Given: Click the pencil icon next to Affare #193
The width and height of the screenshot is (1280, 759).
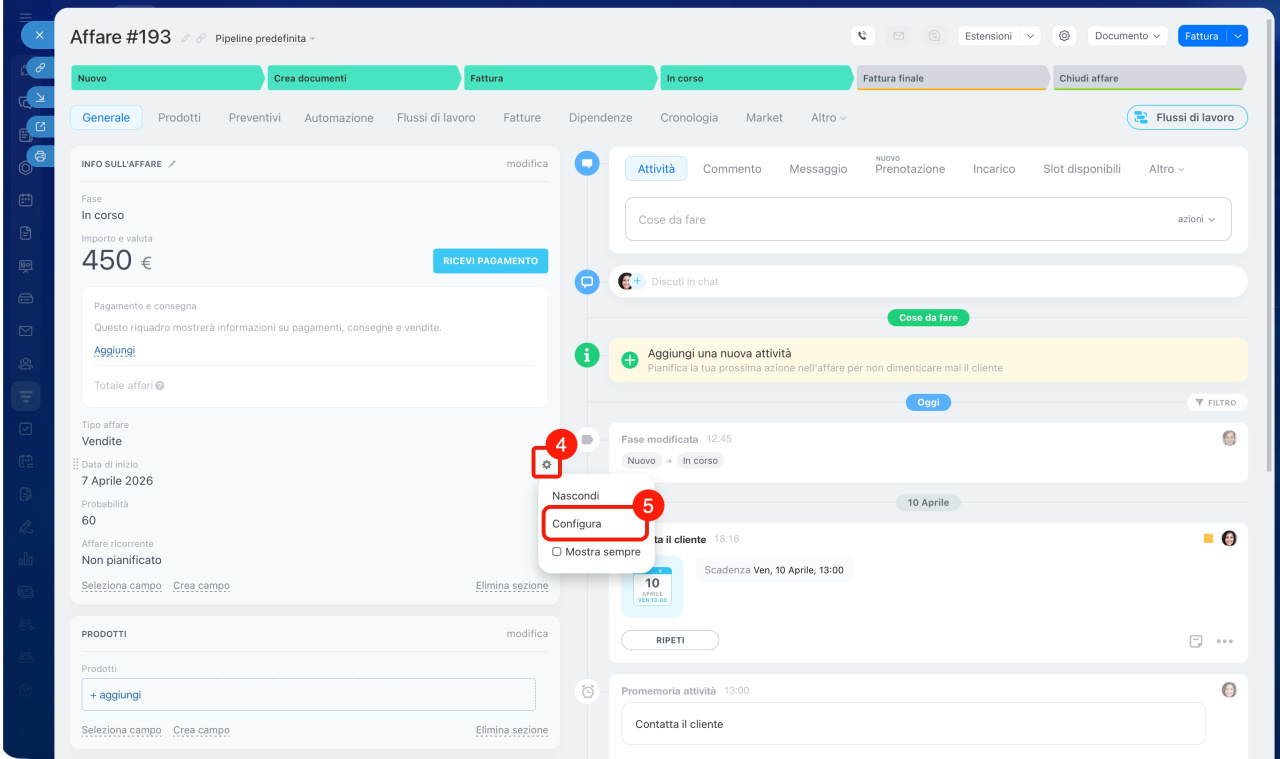Looking at the screenshot, I should pos(185,38).
